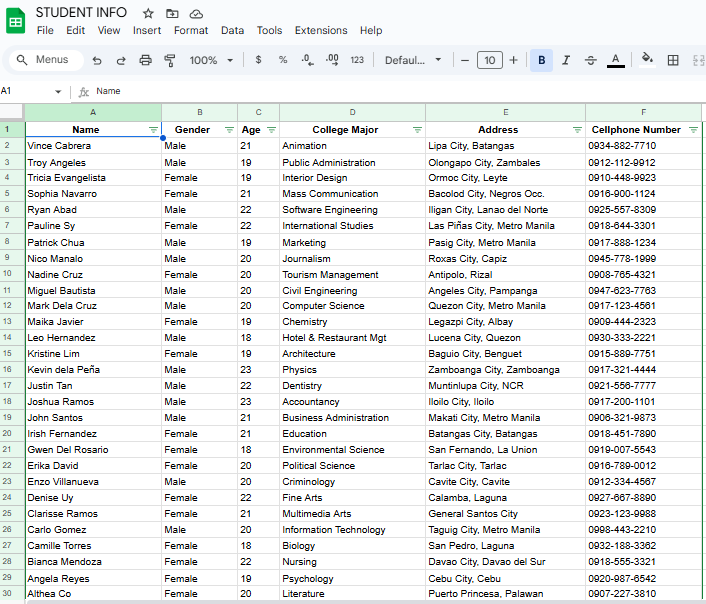Open the Edit menu

75,30
